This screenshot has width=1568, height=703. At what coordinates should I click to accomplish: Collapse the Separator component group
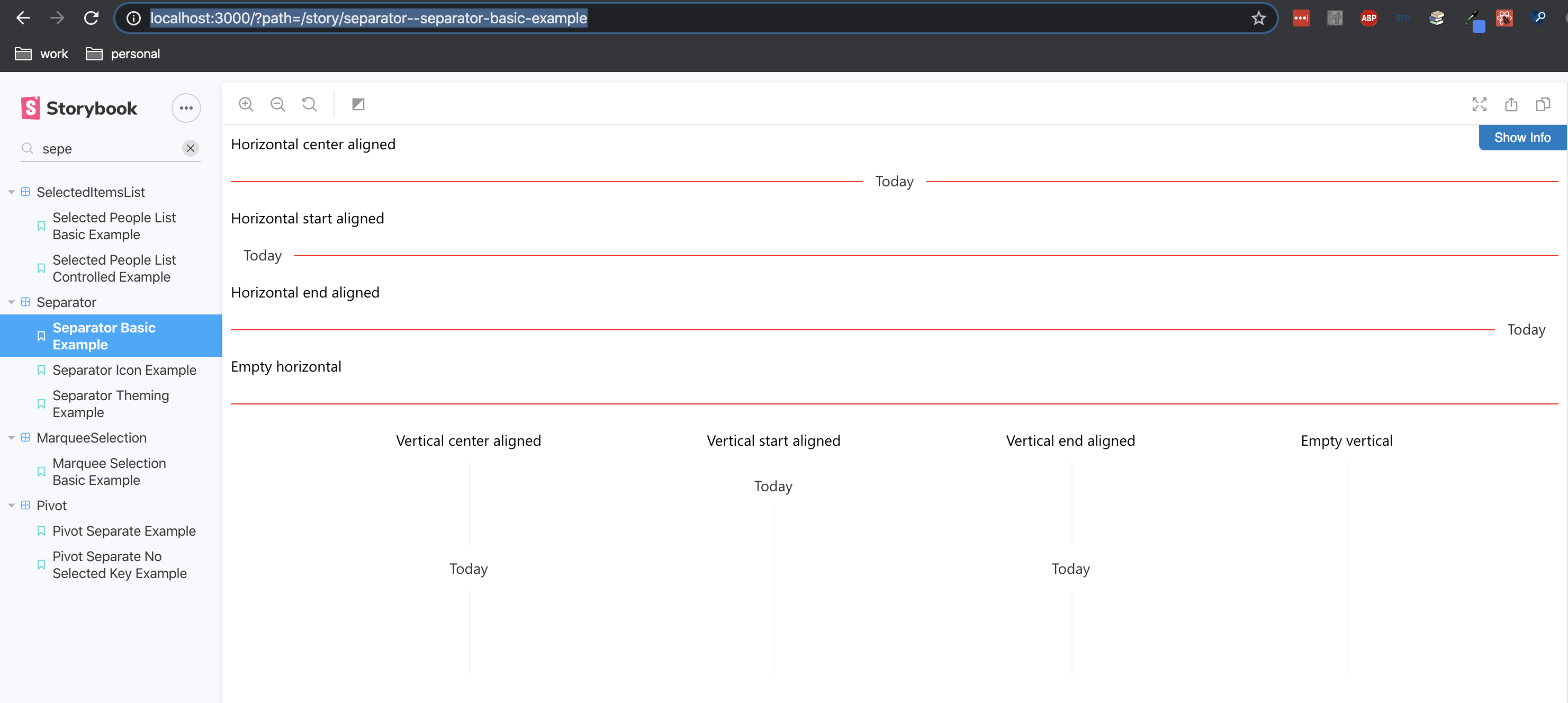click(x=11, y=302)
